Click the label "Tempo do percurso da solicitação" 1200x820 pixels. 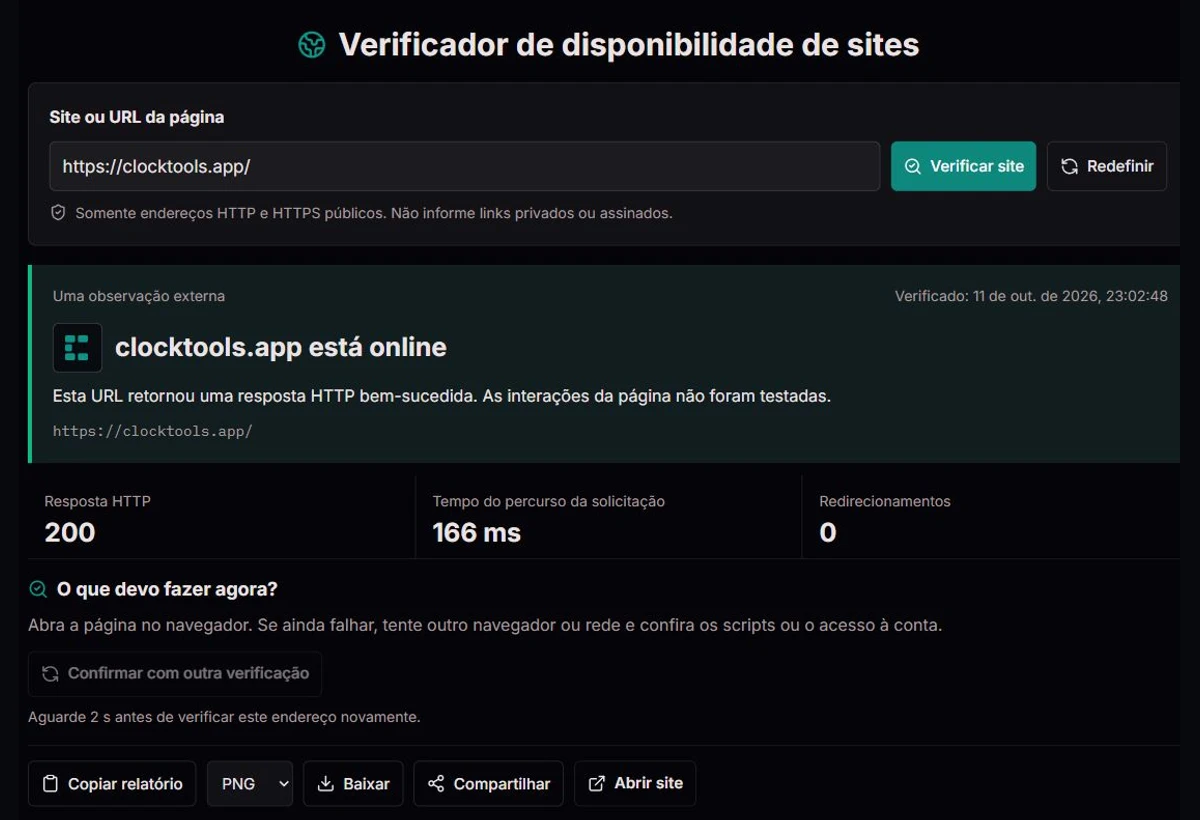pyautogui.click(x=549, y=501)
